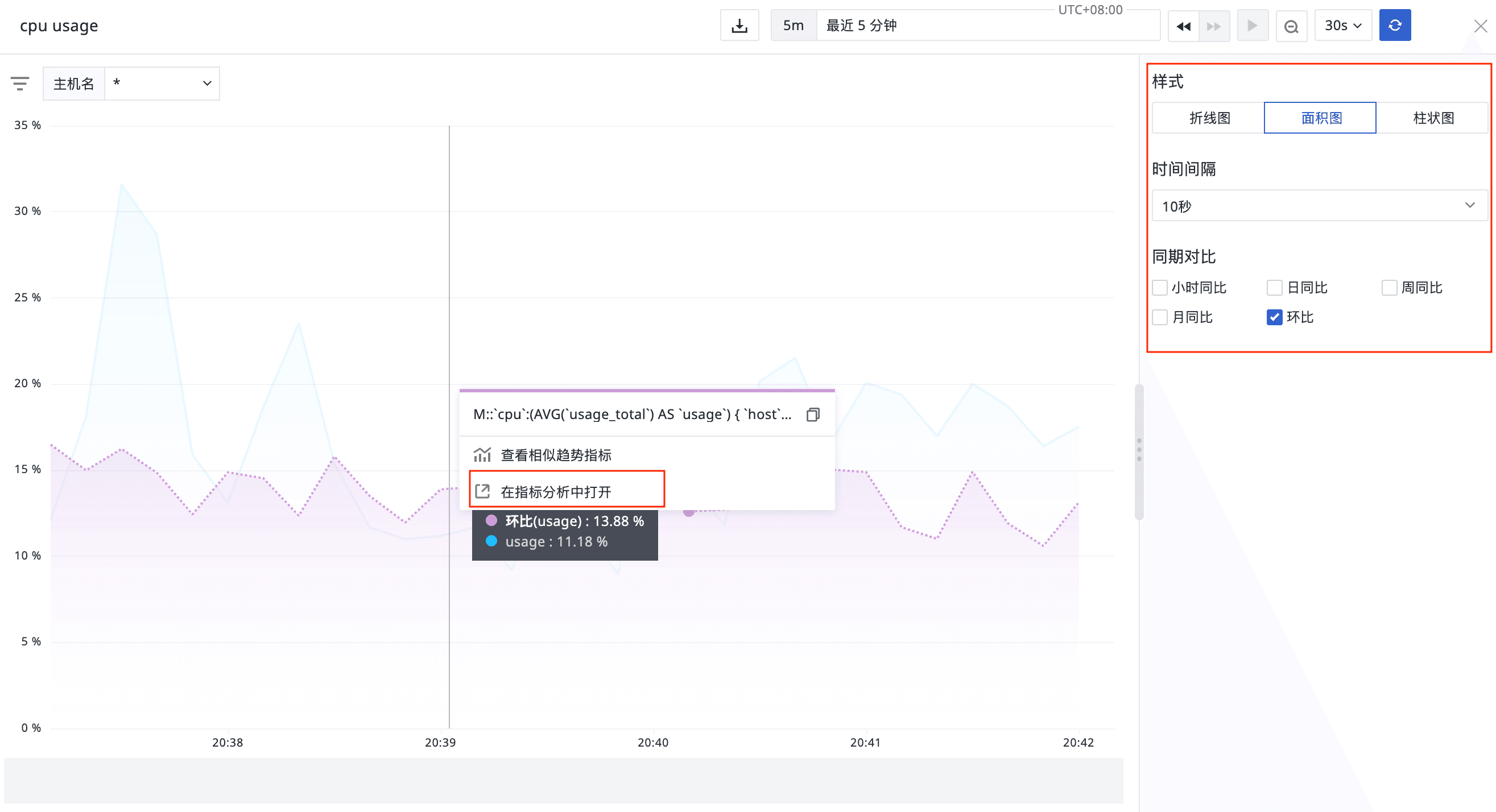The height and width of the screenshot is (812, 1496).
Task: Click the play button icon
Action: (1252, 26)
